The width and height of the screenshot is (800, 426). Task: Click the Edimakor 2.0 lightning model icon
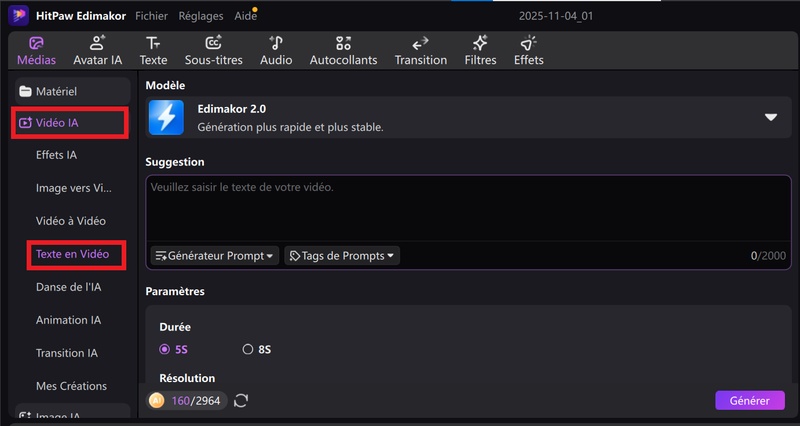click(x=166, y=117)
